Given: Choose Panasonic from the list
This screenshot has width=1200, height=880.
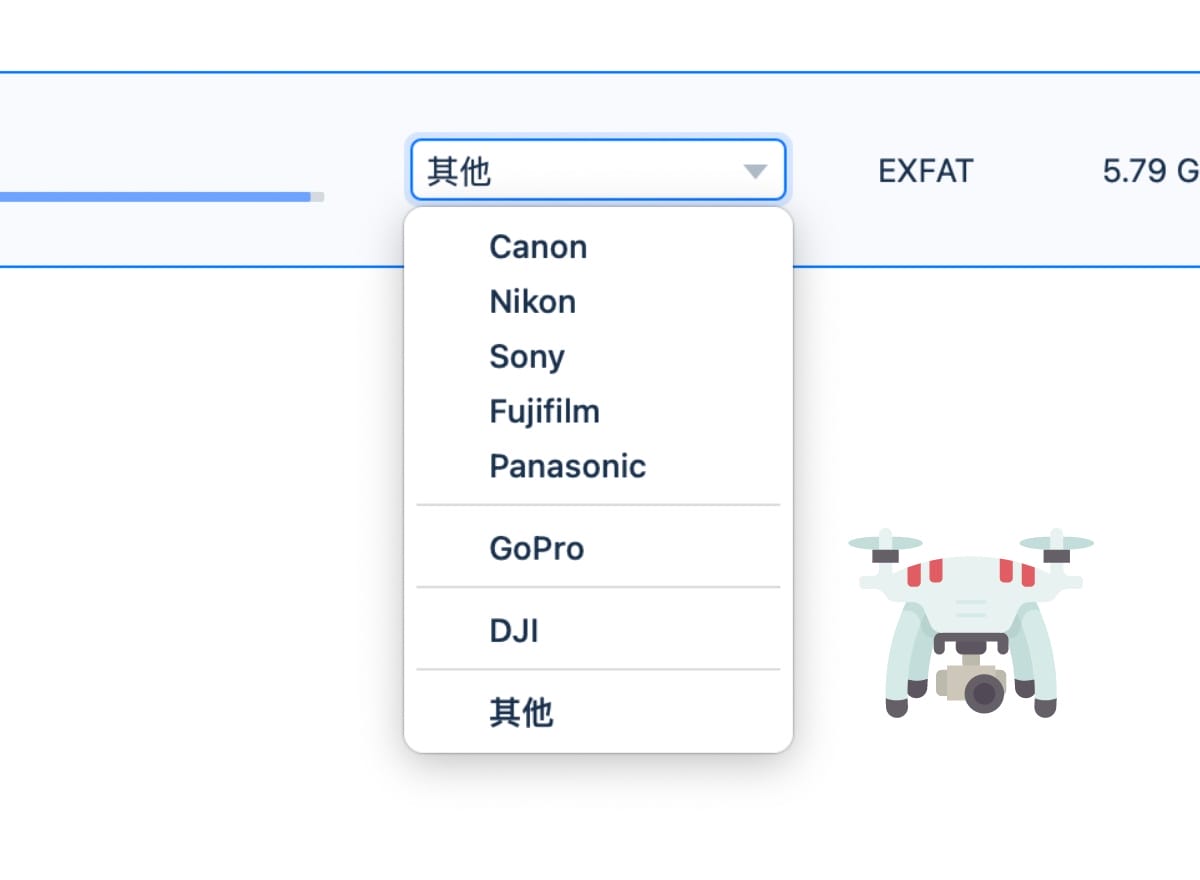Looking at the screenshot, I should [567, 466].
